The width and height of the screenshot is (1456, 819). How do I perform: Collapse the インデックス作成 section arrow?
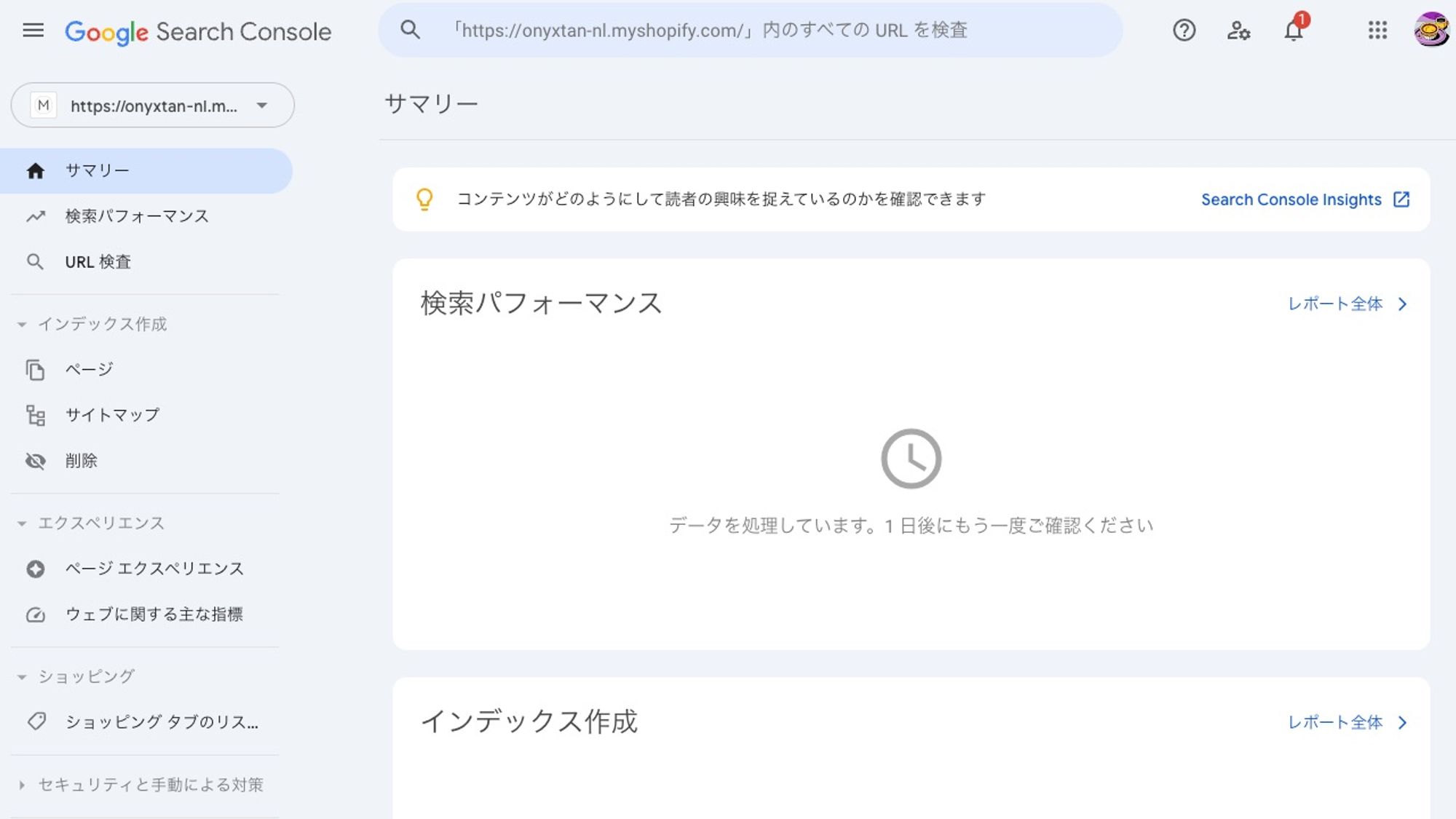coord(22,325)
